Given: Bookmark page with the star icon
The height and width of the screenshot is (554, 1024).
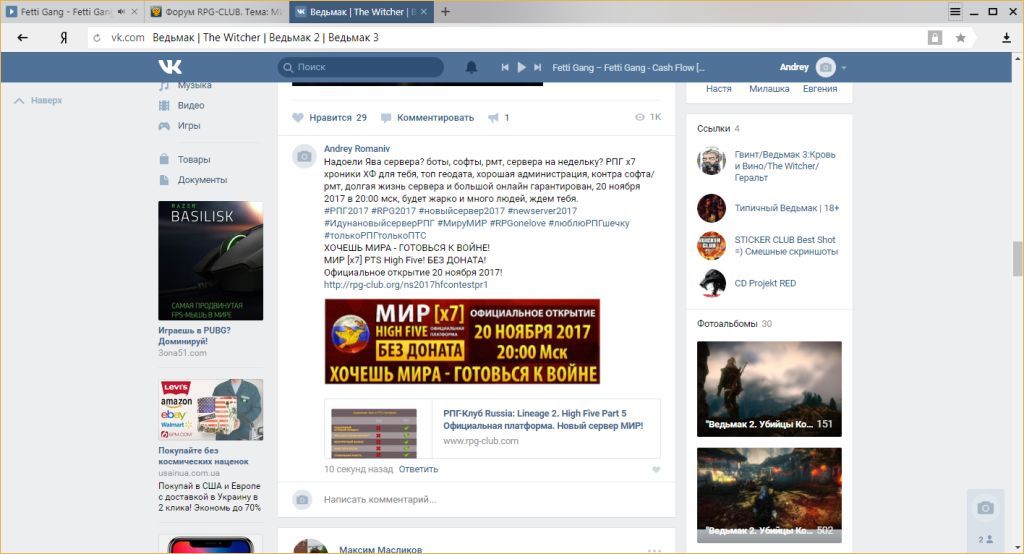Looking at the screenshot, I should point(960,38).
